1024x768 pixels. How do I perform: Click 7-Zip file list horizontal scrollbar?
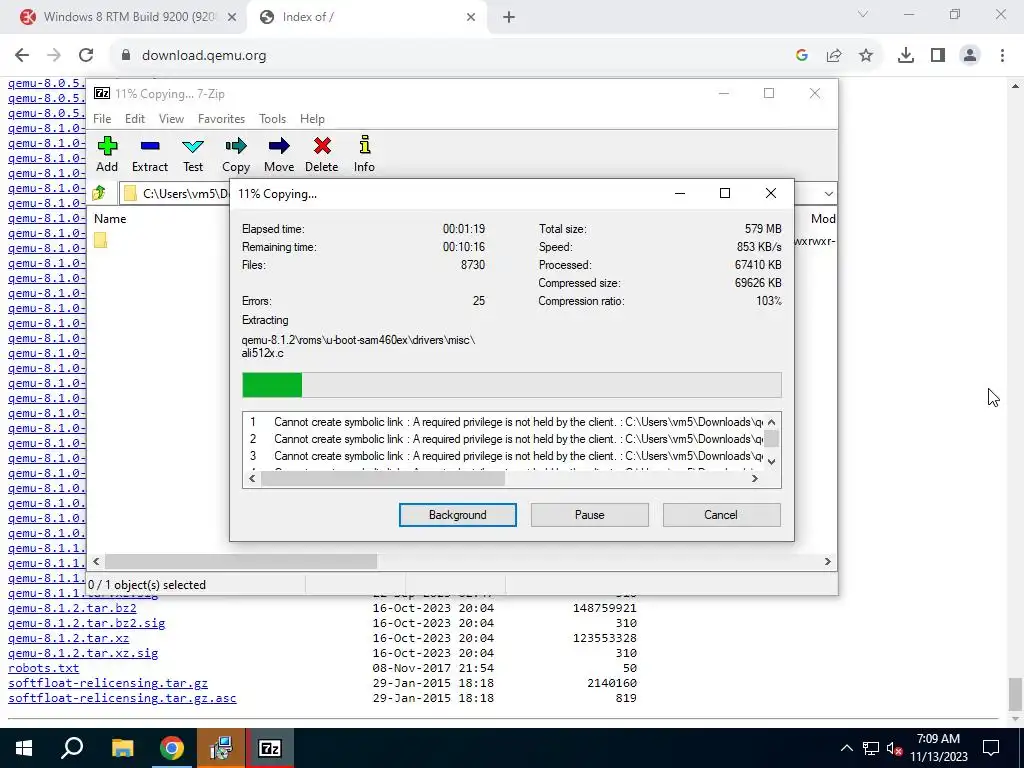(241, 562)
